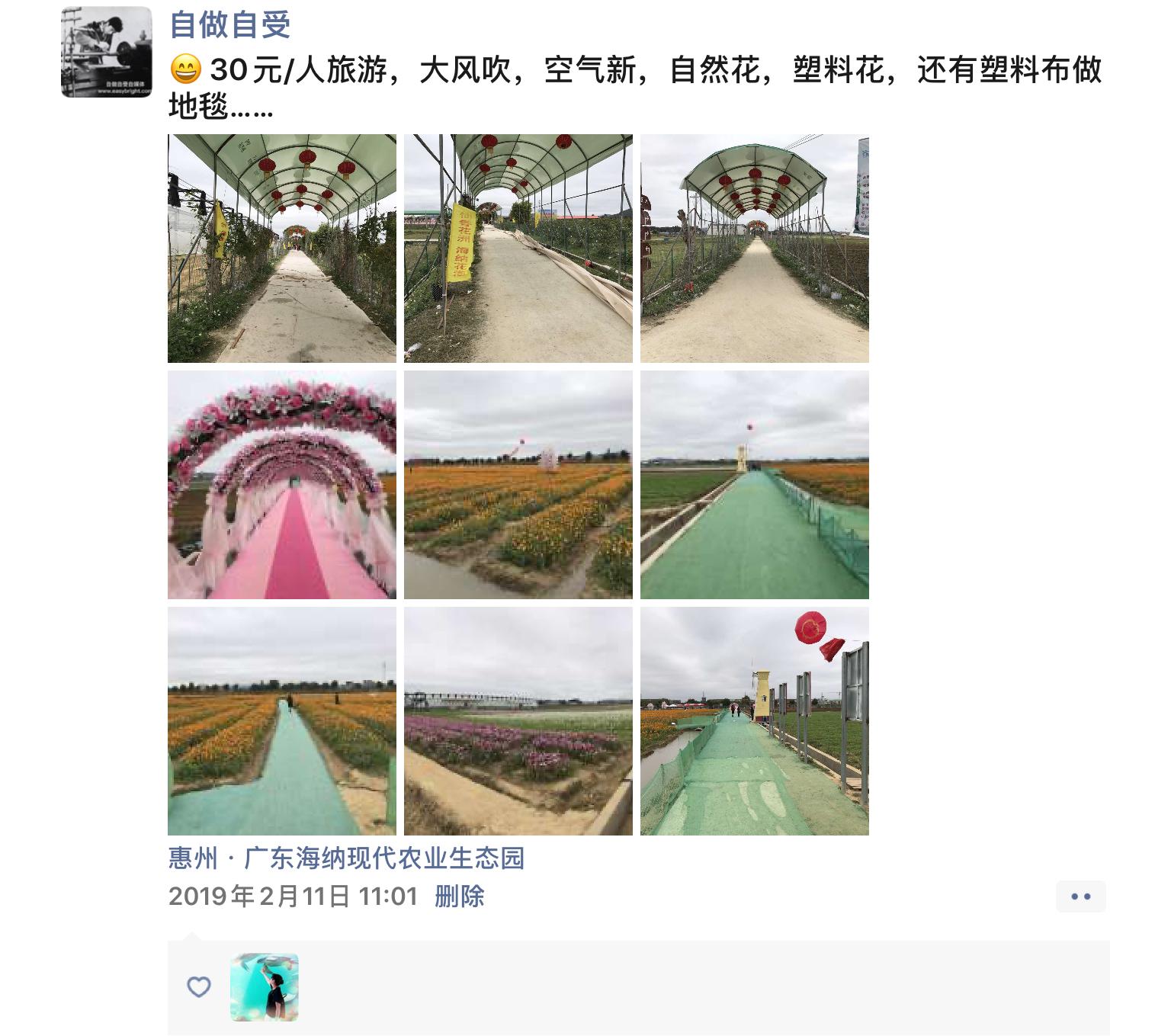The image size is (1171, 1036).
Task: Open the poster's profile avatar
Action: 107,52
